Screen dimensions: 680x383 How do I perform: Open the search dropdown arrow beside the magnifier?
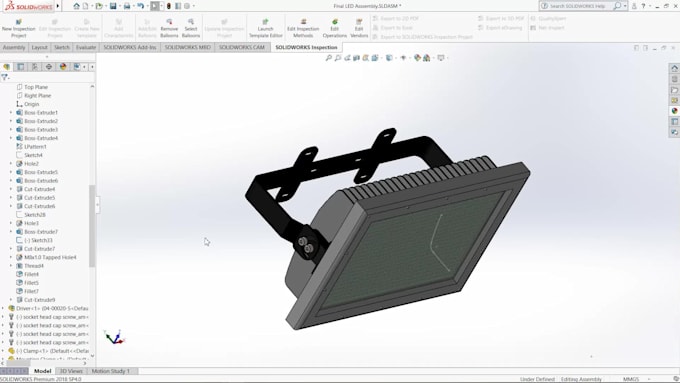pyautogui.click(x=625, y=6)
